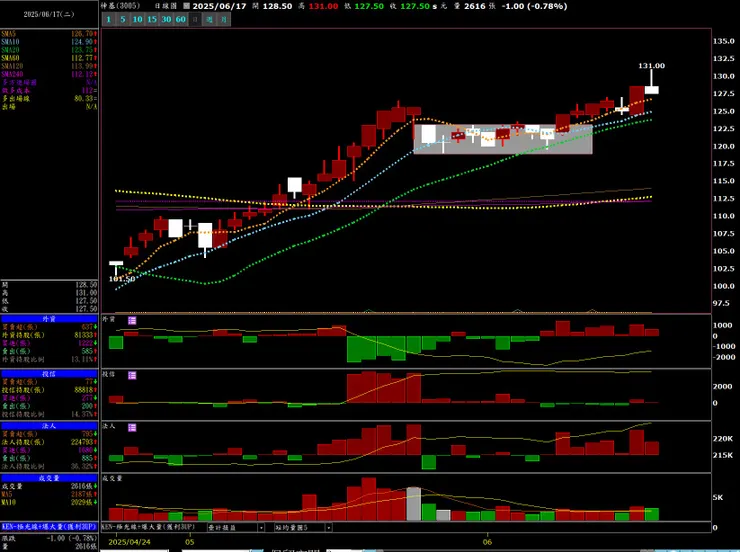The width and height of the screenshot is (740, 552).
Task: Switch to the monthly (月) chart button
Action: 224,19
